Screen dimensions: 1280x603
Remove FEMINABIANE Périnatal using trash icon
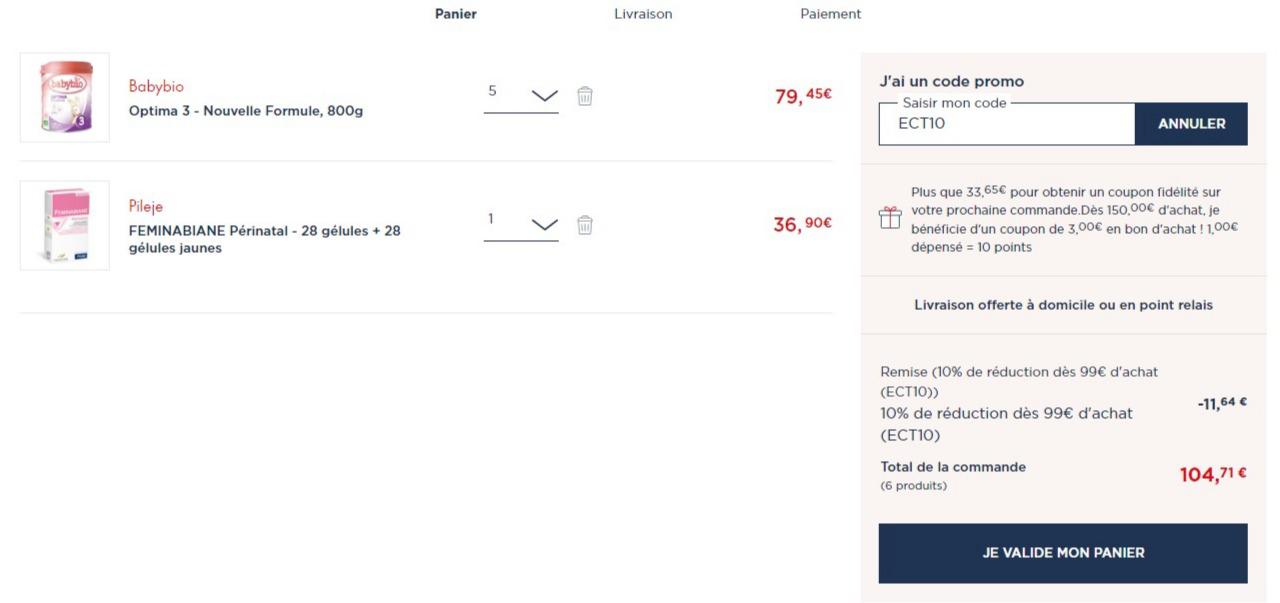point(585,225)
